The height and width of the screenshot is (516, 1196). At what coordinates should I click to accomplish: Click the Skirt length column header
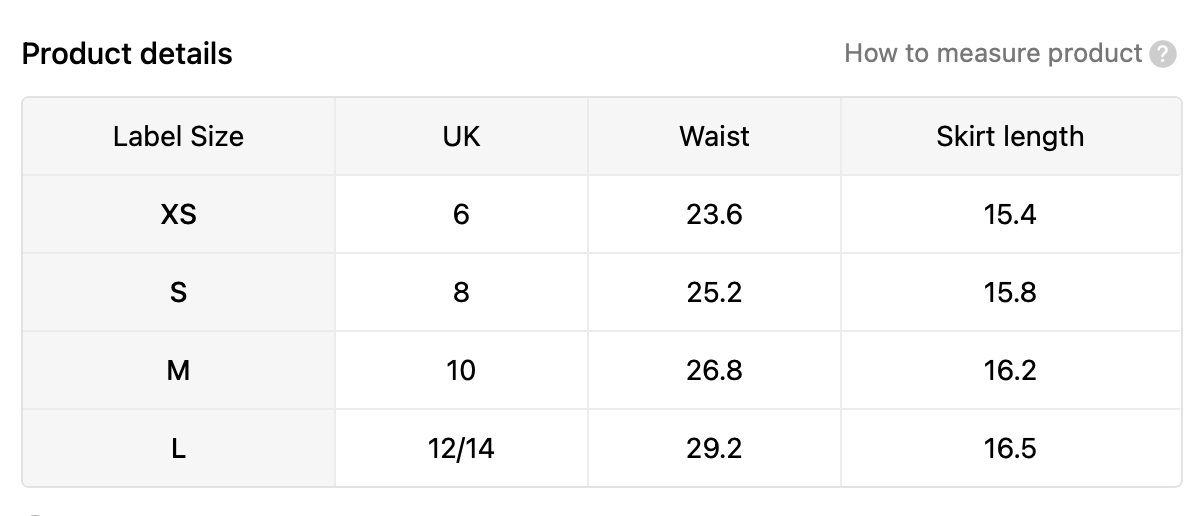1011,137
